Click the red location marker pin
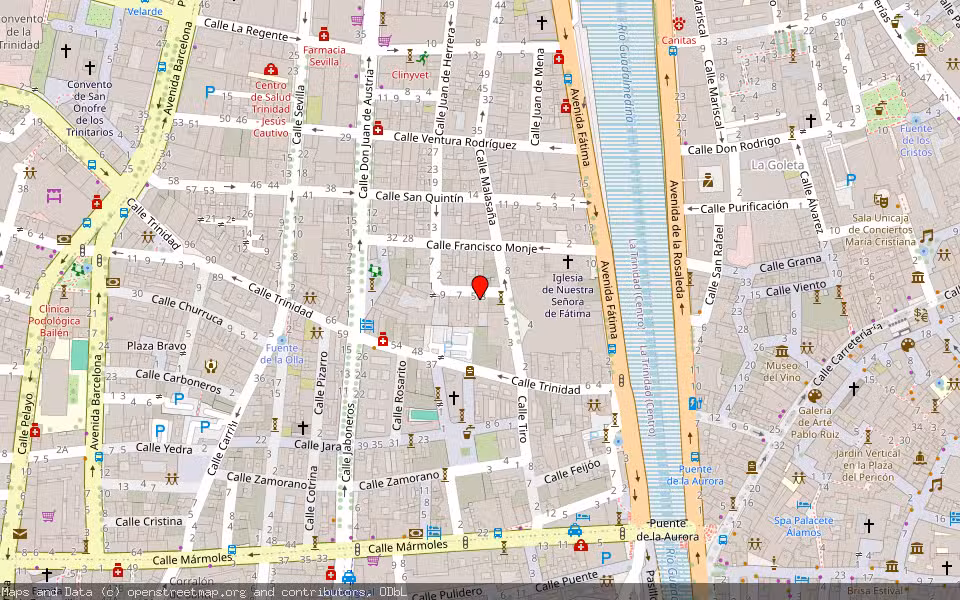The height and width of the screenshot is (600, 960). coord(480,287)
